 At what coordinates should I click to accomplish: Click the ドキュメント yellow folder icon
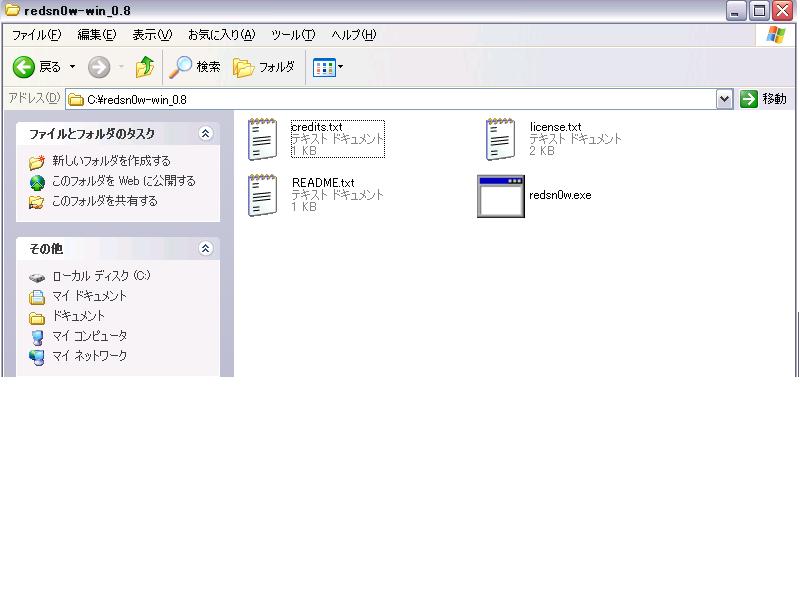click(37, 318)
